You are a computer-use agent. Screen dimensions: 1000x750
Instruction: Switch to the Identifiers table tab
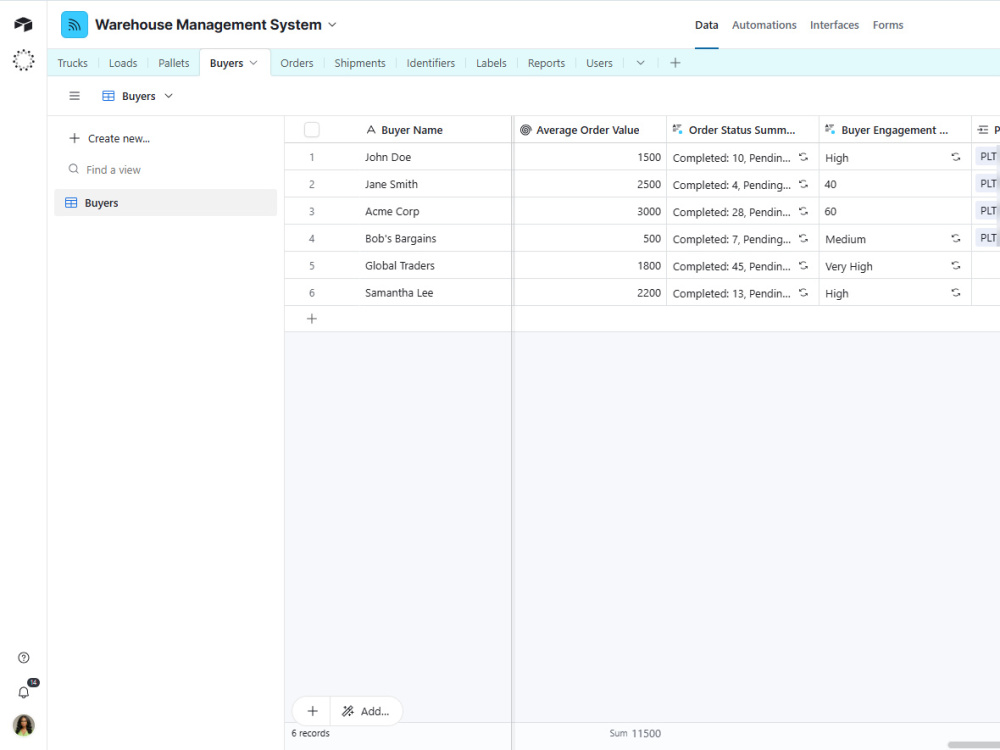tap(430, 62)
